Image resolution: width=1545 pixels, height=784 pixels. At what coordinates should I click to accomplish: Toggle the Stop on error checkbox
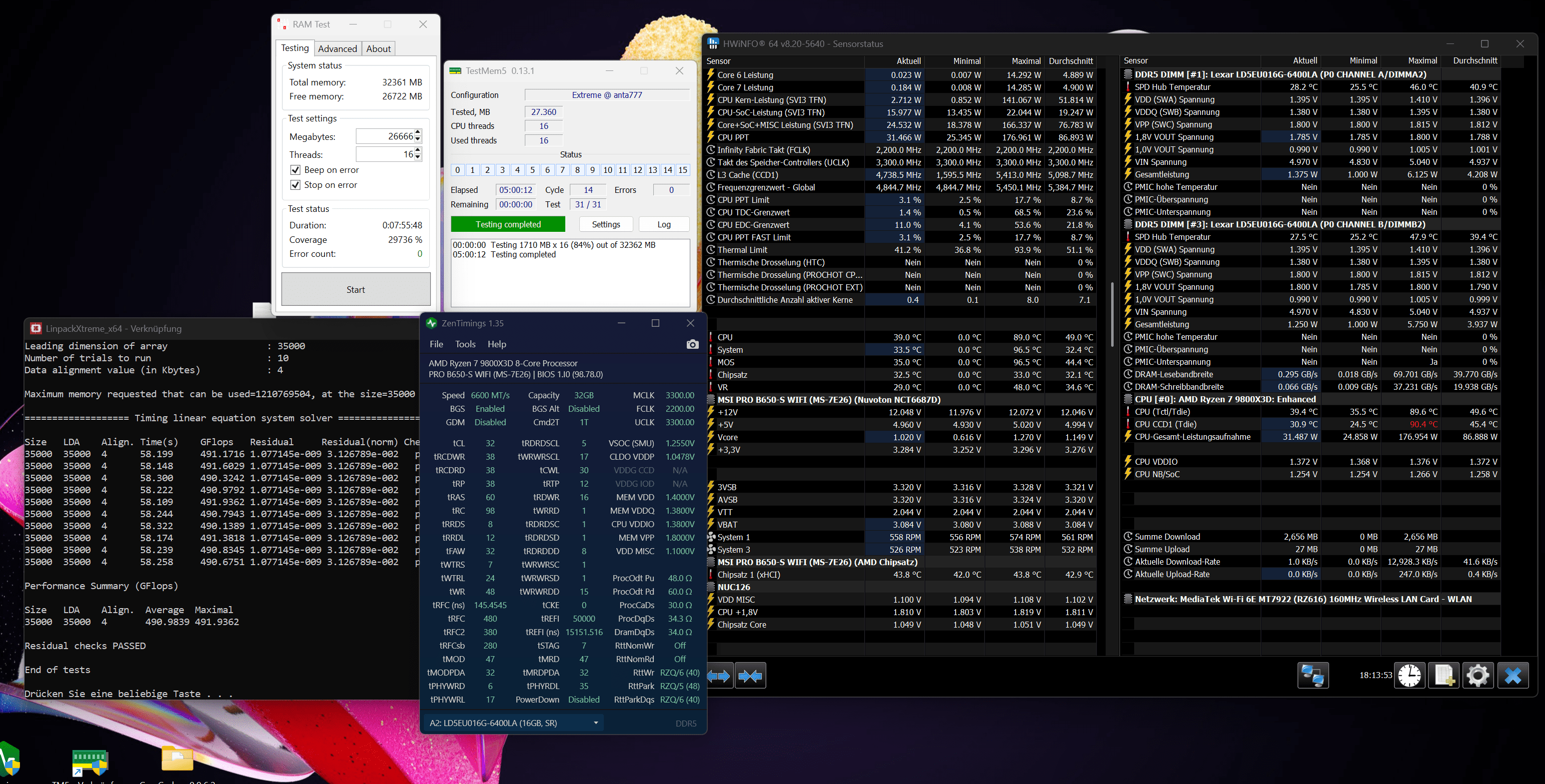coord(295,185)
